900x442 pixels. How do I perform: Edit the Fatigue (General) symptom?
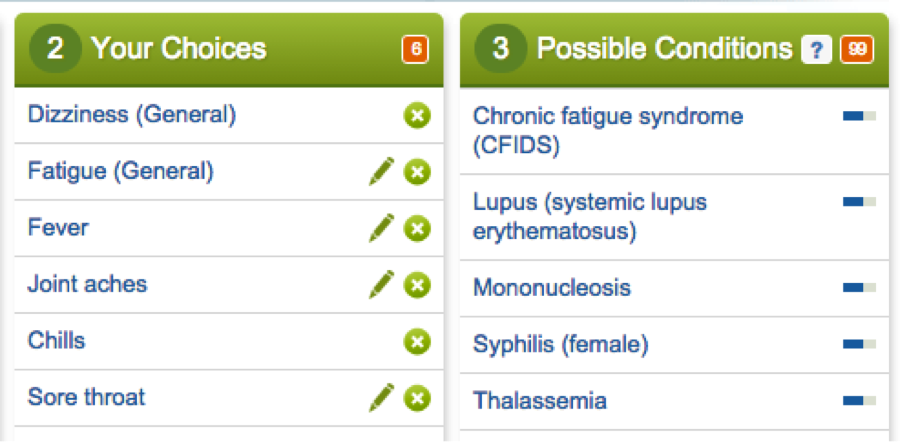381,172
